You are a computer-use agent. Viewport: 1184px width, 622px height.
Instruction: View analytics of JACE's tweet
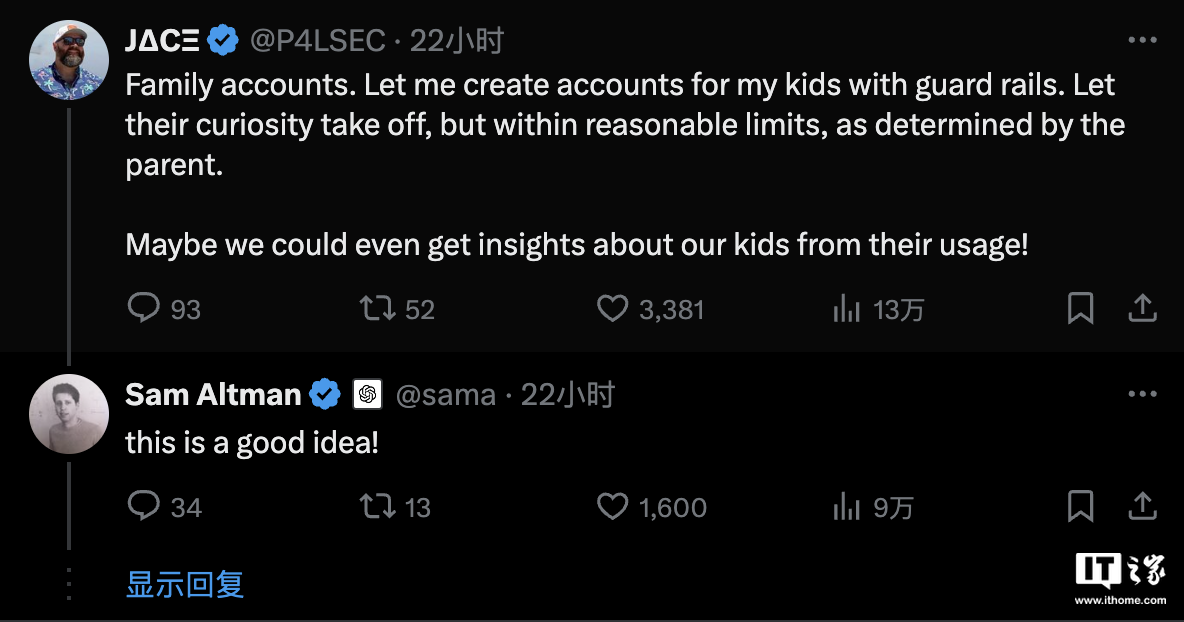(846, 309)
